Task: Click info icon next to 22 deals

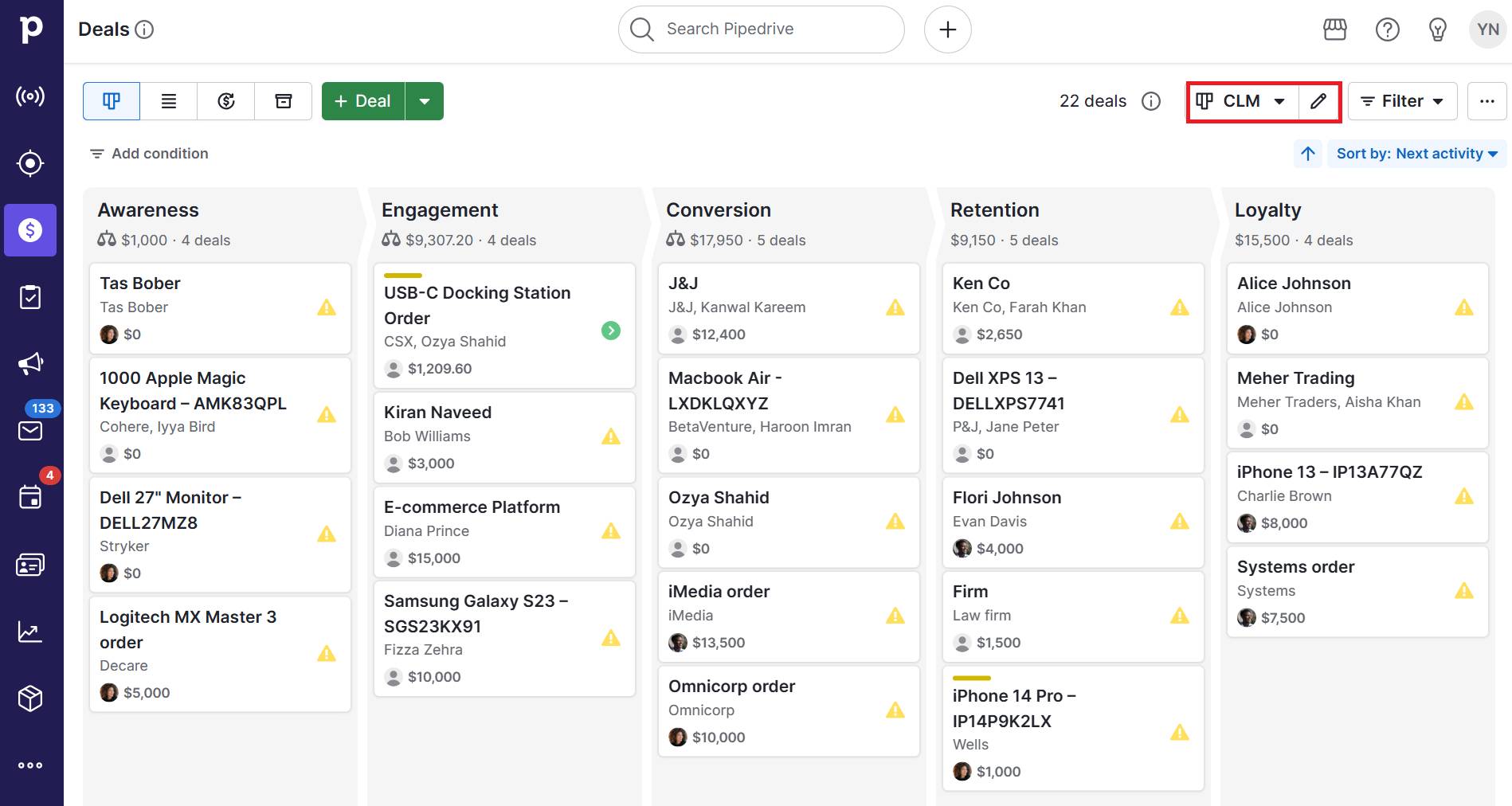Action: coord(1151,101)
